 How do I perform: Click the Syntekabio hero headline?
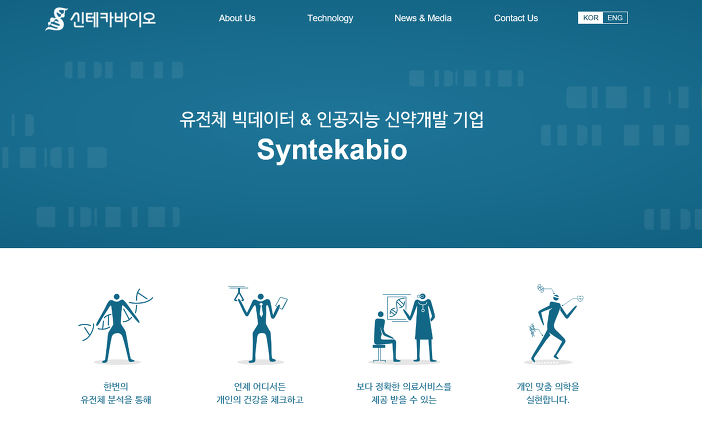[x=332, y=150]
